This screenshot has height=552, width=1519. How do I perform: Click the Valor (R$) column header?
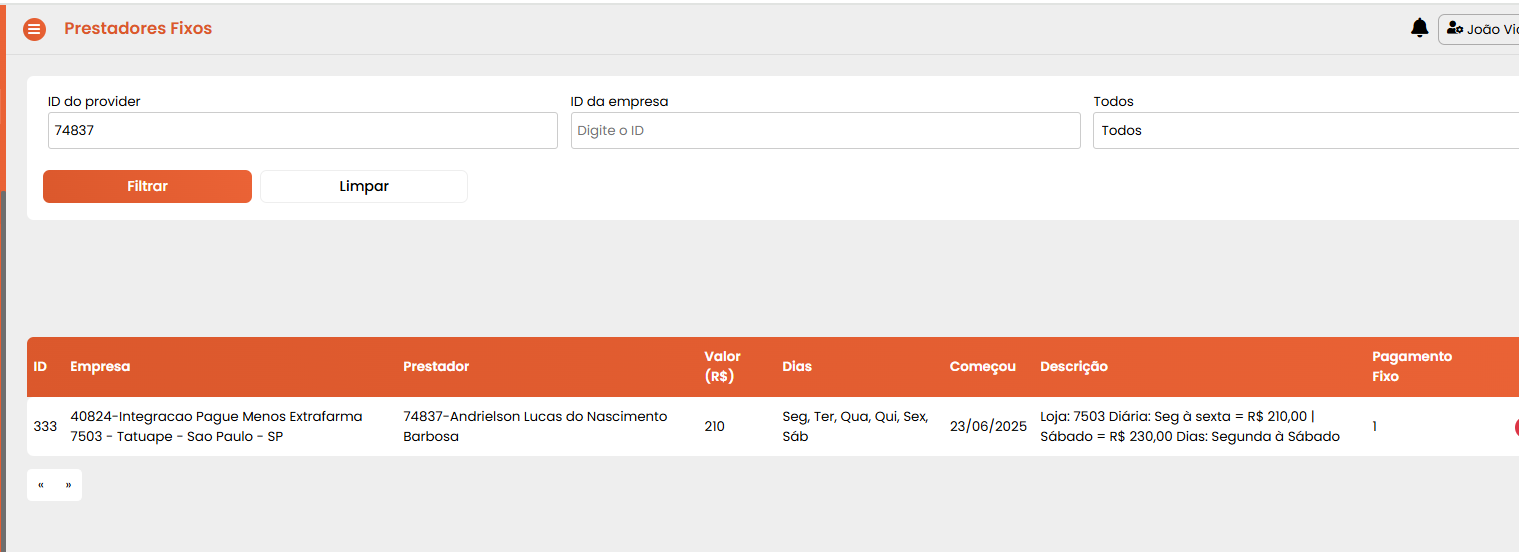click(722, 366)
